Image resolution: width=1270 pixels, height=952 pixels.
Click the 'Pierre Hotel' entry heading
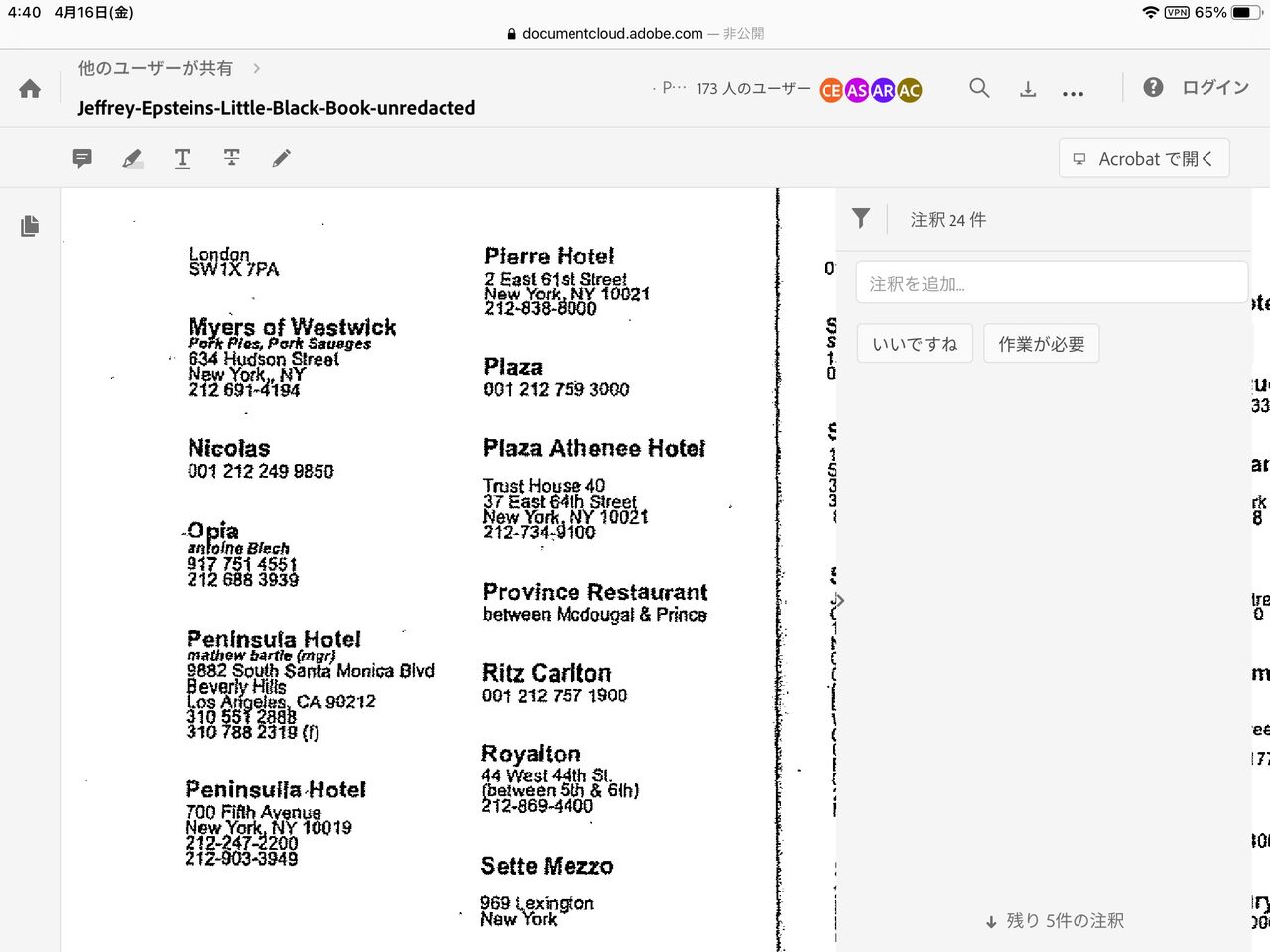pos(550,256)
